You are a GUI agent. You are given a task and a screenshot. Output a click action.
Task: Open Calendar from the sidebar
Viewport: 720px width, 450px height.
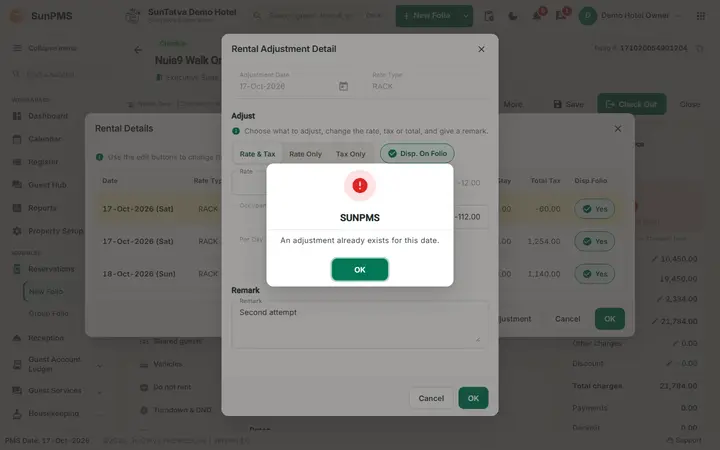point(45,139)
